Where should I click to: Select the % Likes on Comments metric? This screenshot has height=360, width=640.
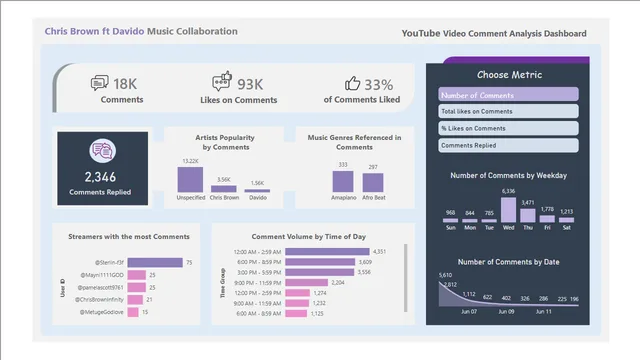point(508,128)
